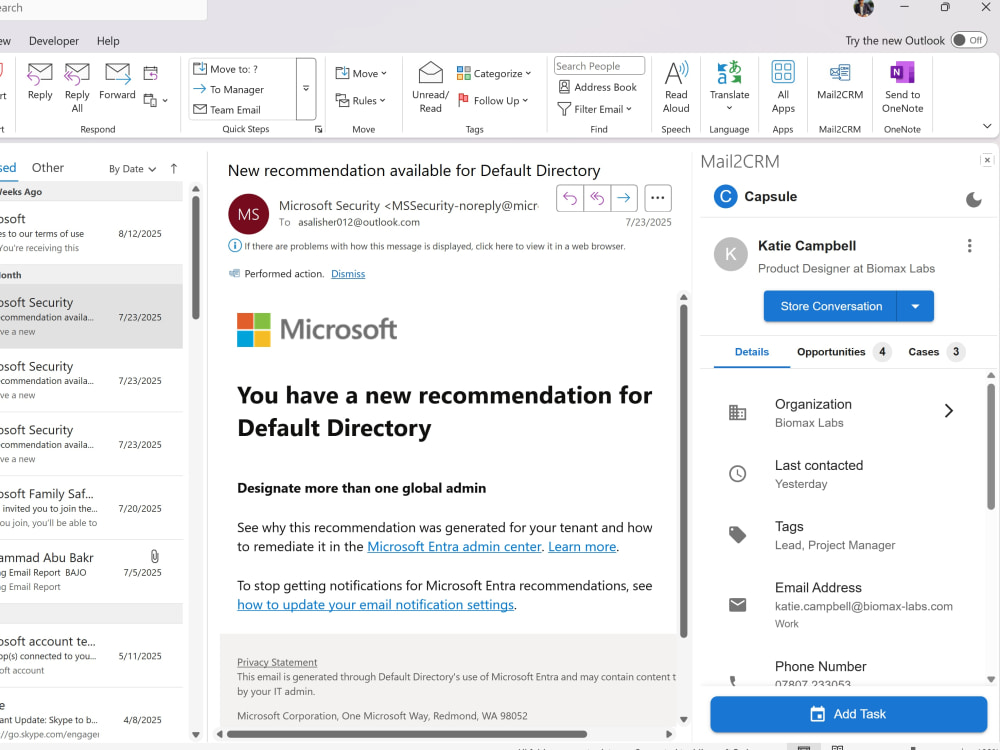Click the Mail2CRM ribbon icon
This screenshot has width=1000, height=750.
pos(840,81)
